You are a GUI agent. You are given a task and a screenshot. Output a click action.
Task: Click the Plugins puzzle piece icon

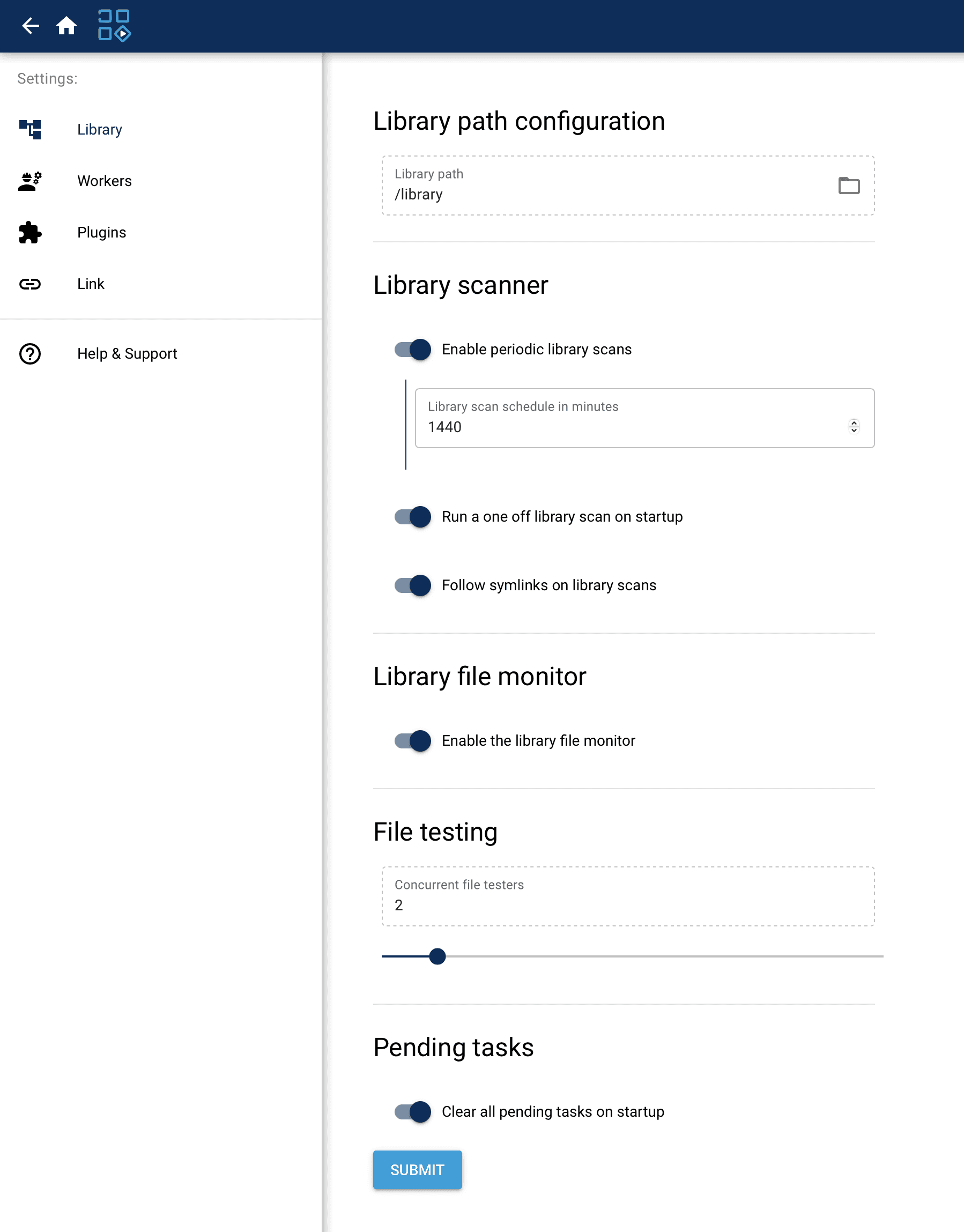coord(31,233)
